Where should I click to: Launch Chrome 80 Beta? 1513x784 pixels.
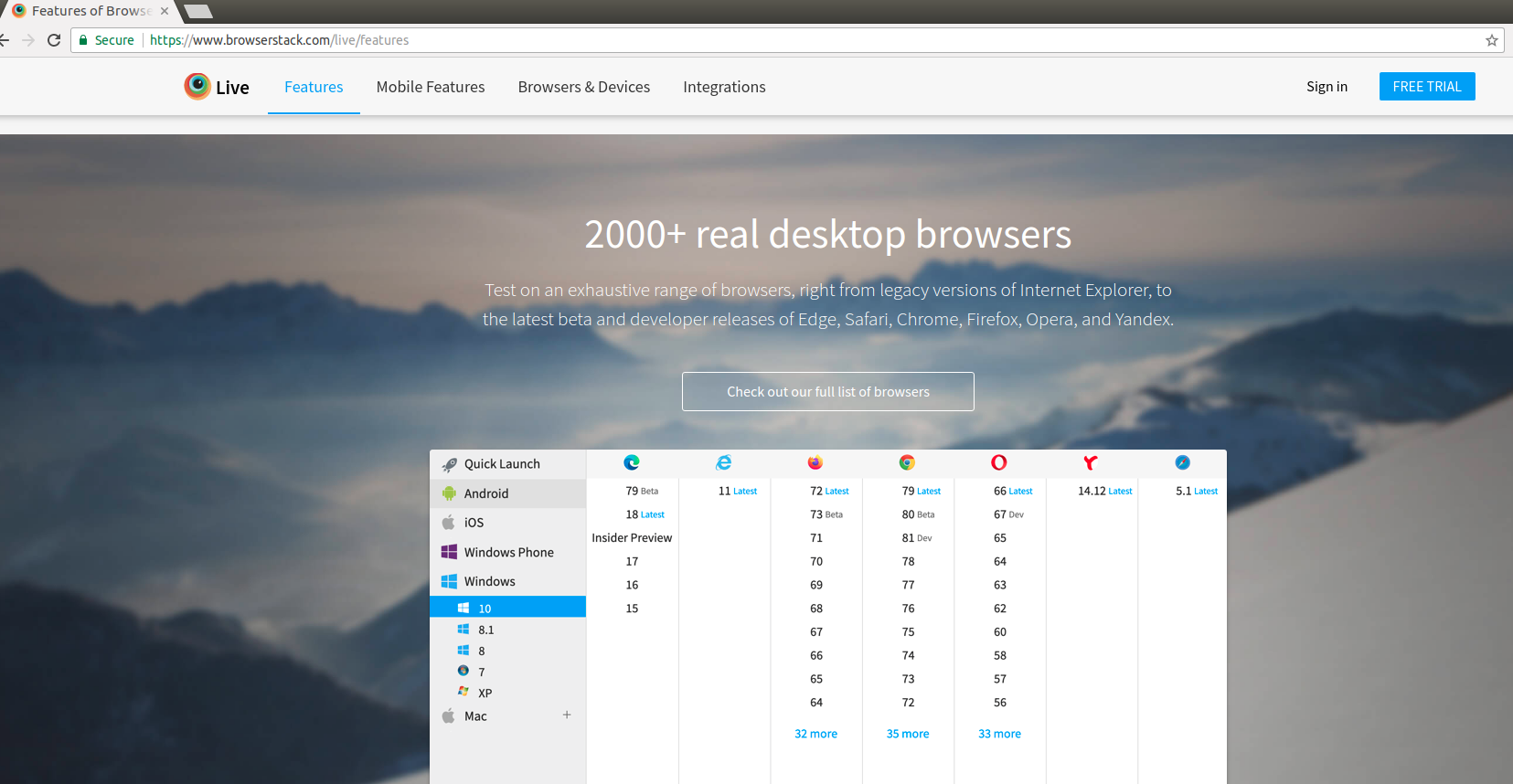[918, 514]
